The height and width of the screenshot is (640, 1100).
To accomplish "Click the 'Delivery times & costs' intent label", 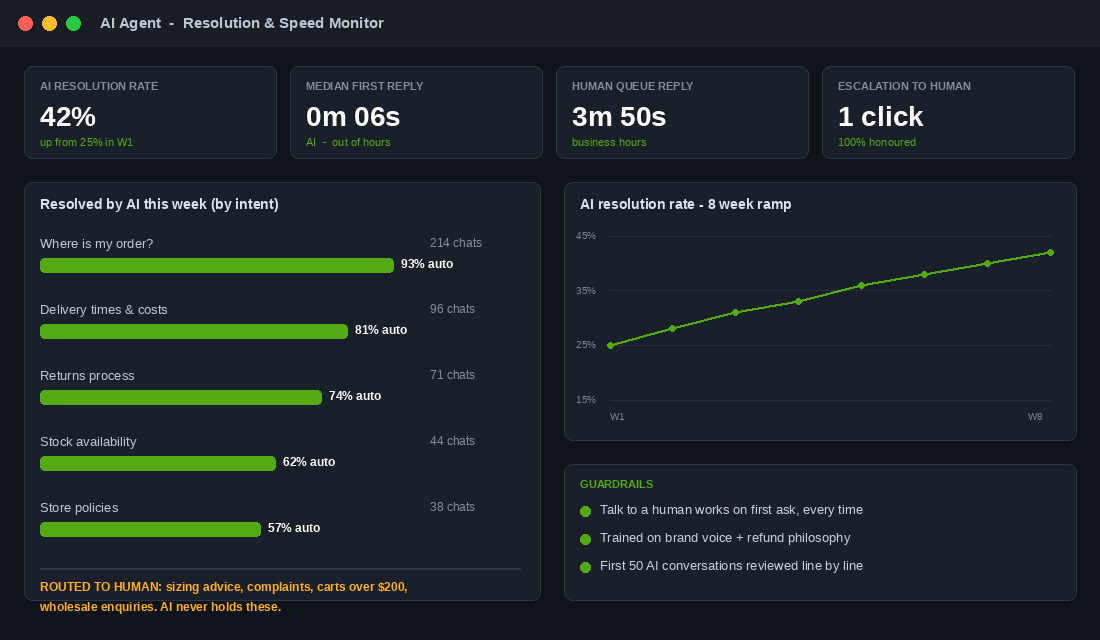I will point(104,309).
